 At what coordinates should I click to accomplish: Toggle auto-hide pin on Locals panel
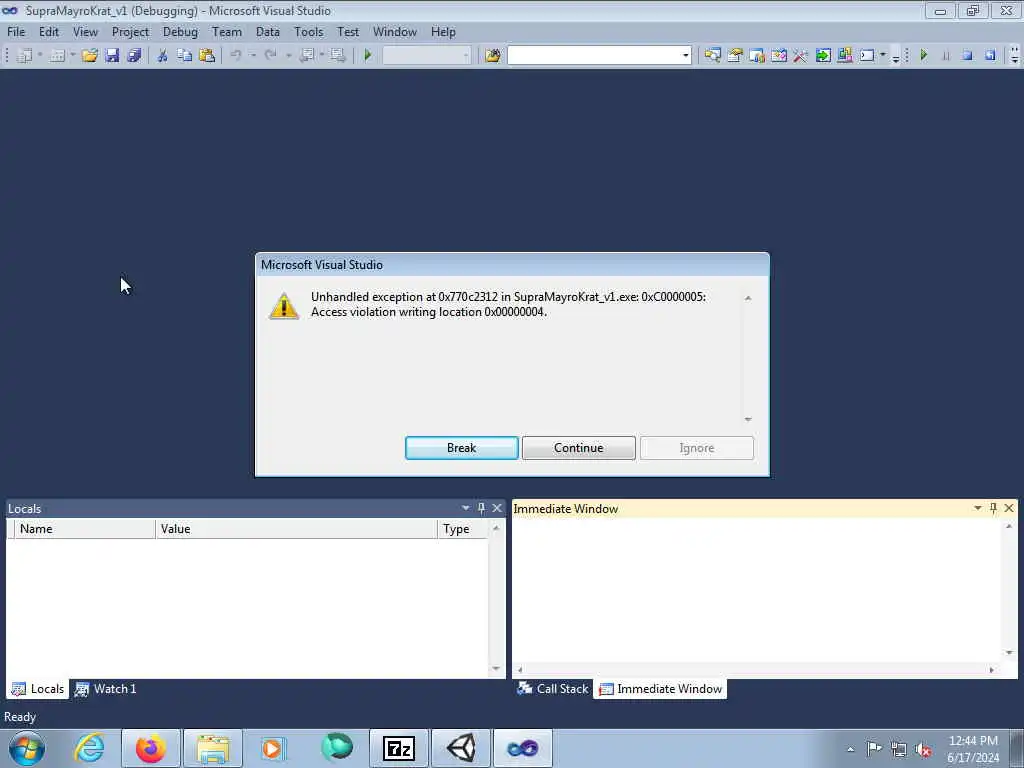point(481,508)
